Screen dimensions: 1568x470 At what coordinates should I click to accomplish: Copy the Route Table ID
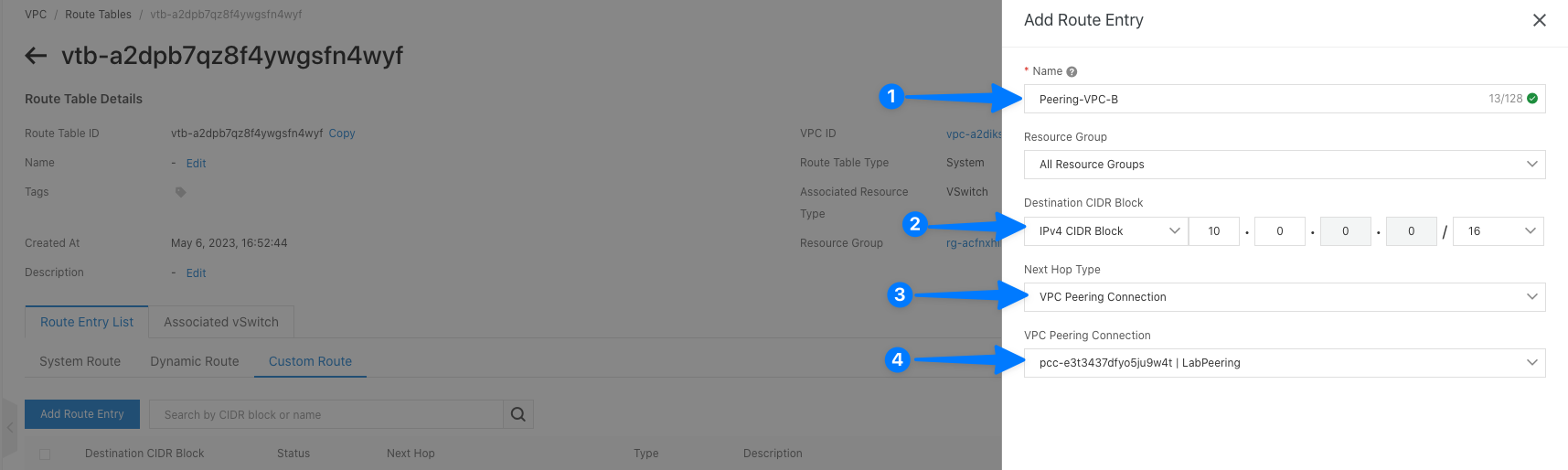pyautogui.click(x=342, y=134)
